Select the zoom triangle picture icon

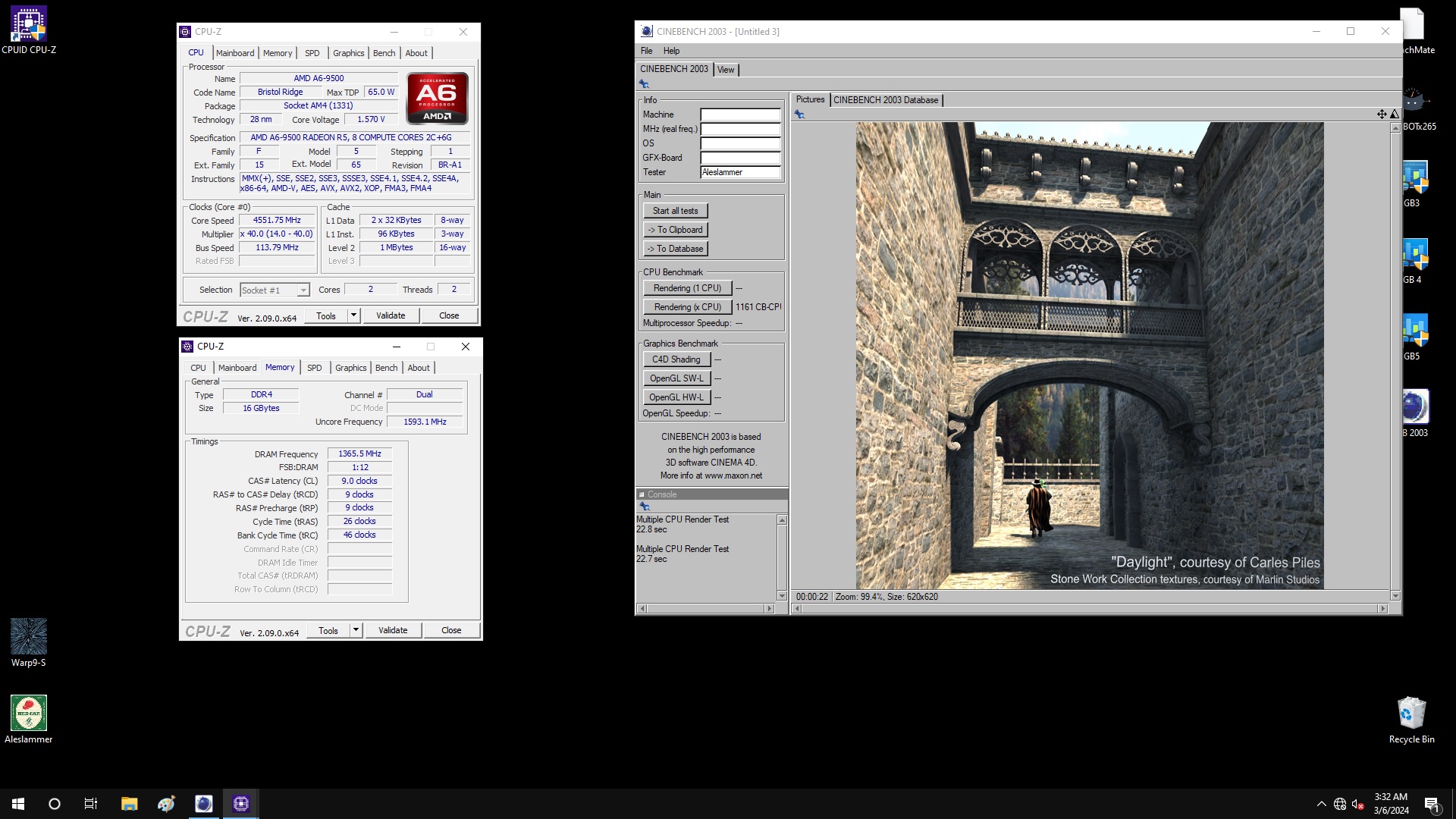1394,115
